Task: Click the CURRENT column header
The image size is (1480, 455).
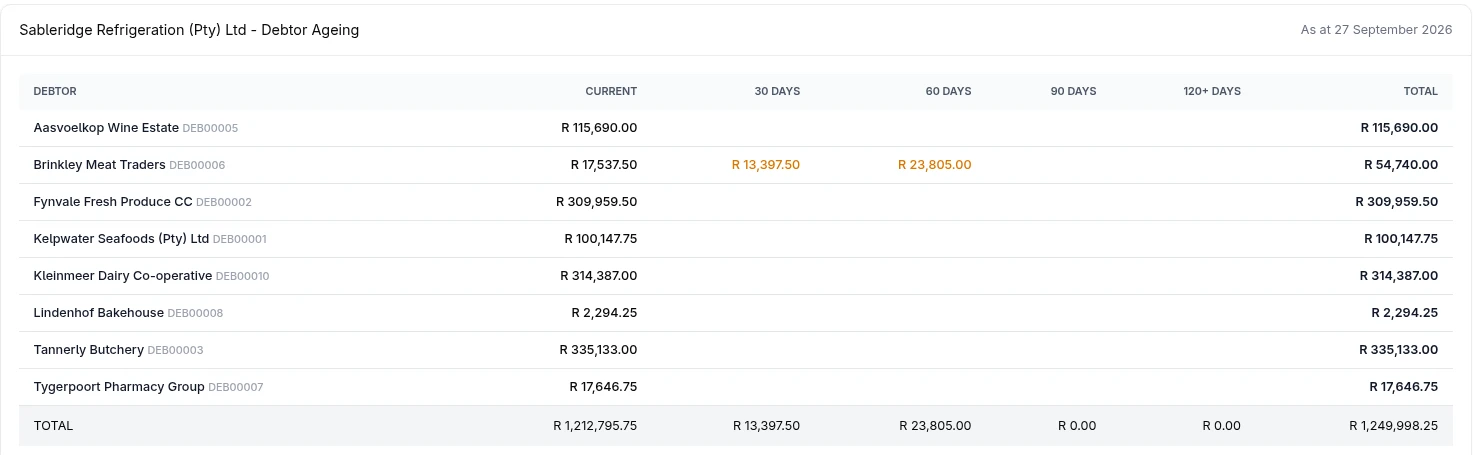Action: pos(611,91)
